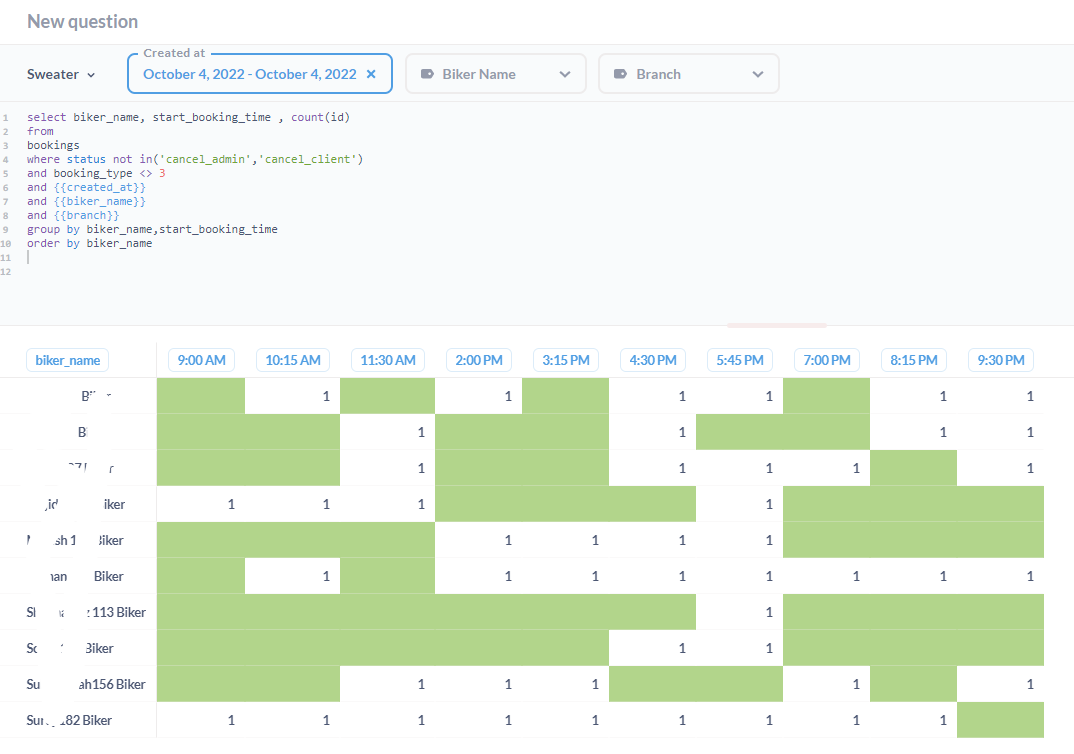The width and height of the screenshot is (1074, 754).
Task: Click the New question title
Action: [83, 21]
